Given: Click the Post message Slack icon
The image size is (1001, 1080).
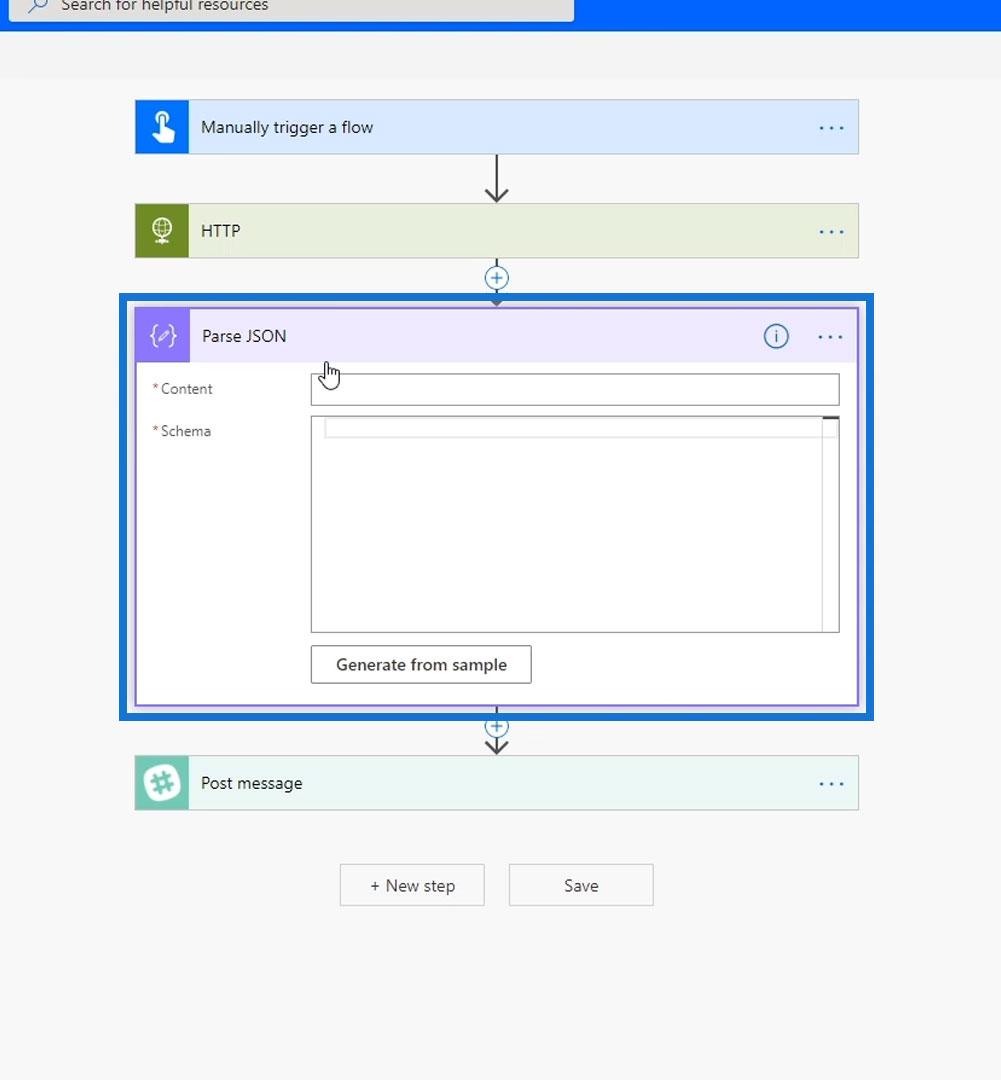Looking at the screenshot, I should click(x=162, y=783).
